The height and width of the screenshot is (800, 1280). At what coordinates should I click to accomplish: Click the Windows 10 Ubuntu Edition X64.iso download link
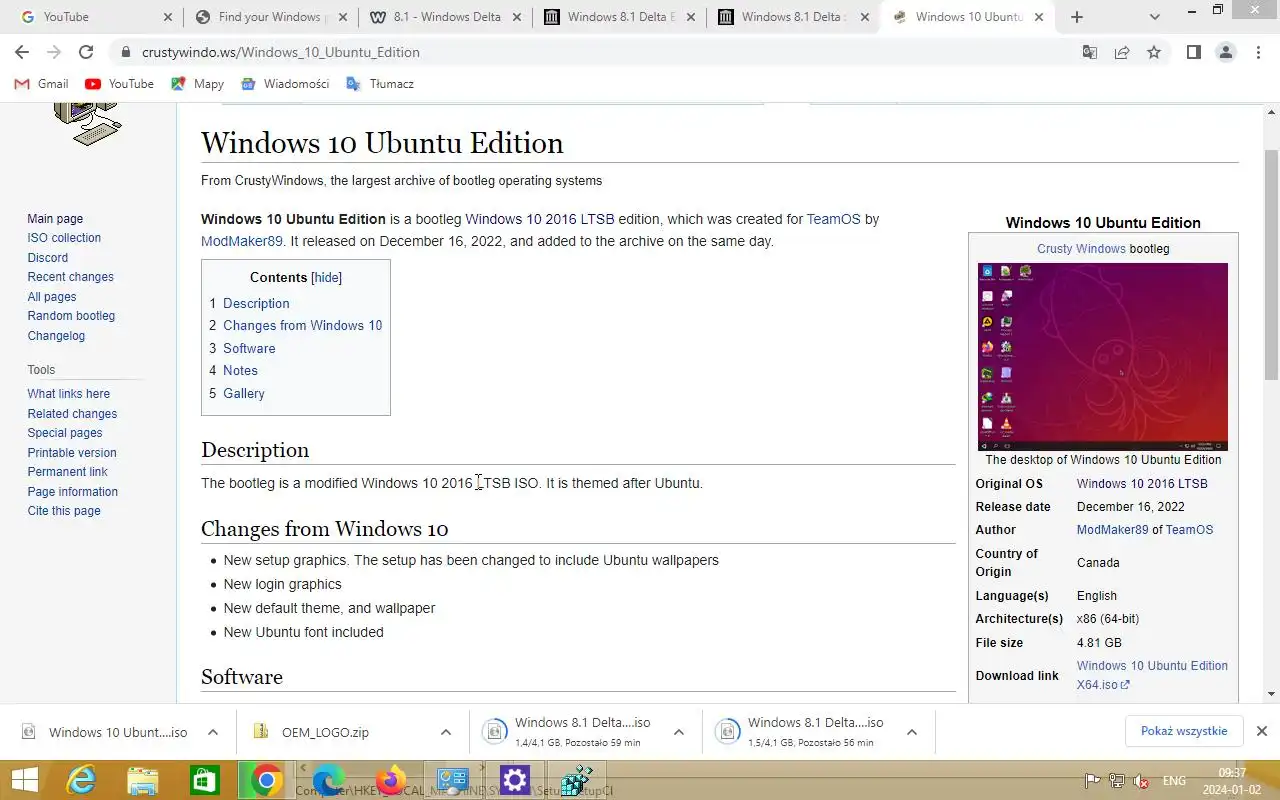(x=1152, y=675)
